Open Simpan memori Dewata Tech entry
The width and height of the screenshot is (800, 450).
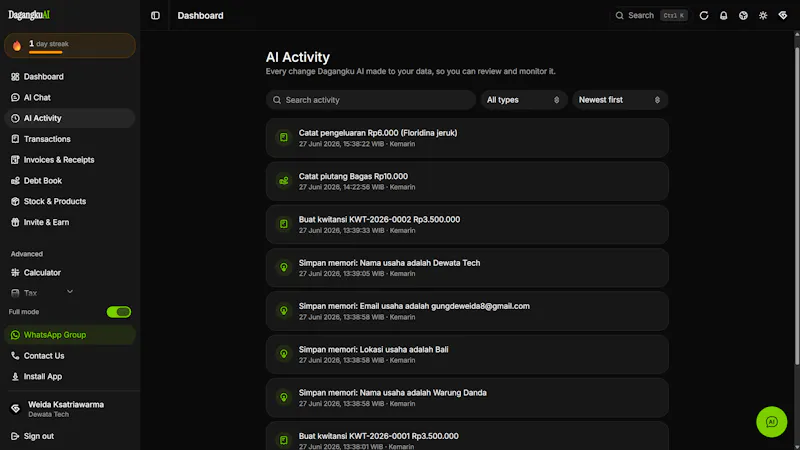(x=467, y=268)
